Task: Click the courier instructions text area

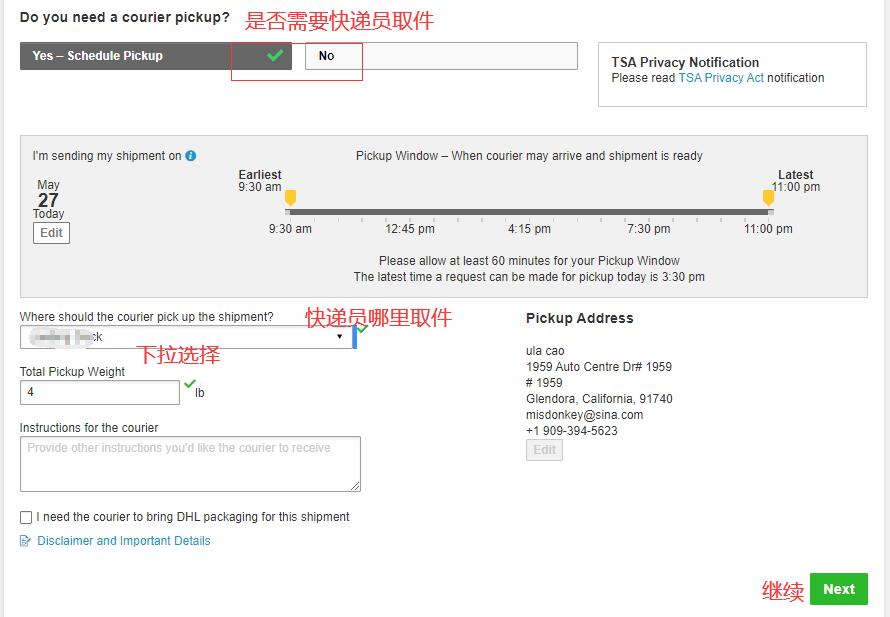Action: point(190,463)
